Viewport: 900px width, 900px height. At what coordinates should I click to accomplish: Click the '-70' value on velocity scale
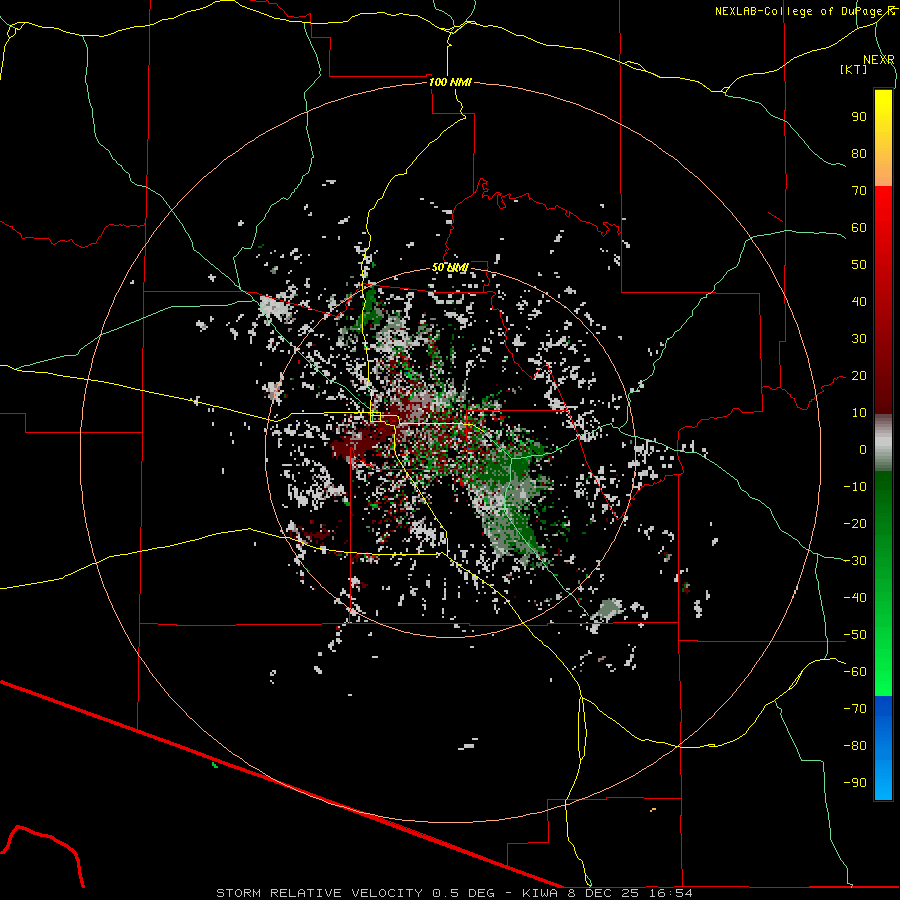coord(855,709)
